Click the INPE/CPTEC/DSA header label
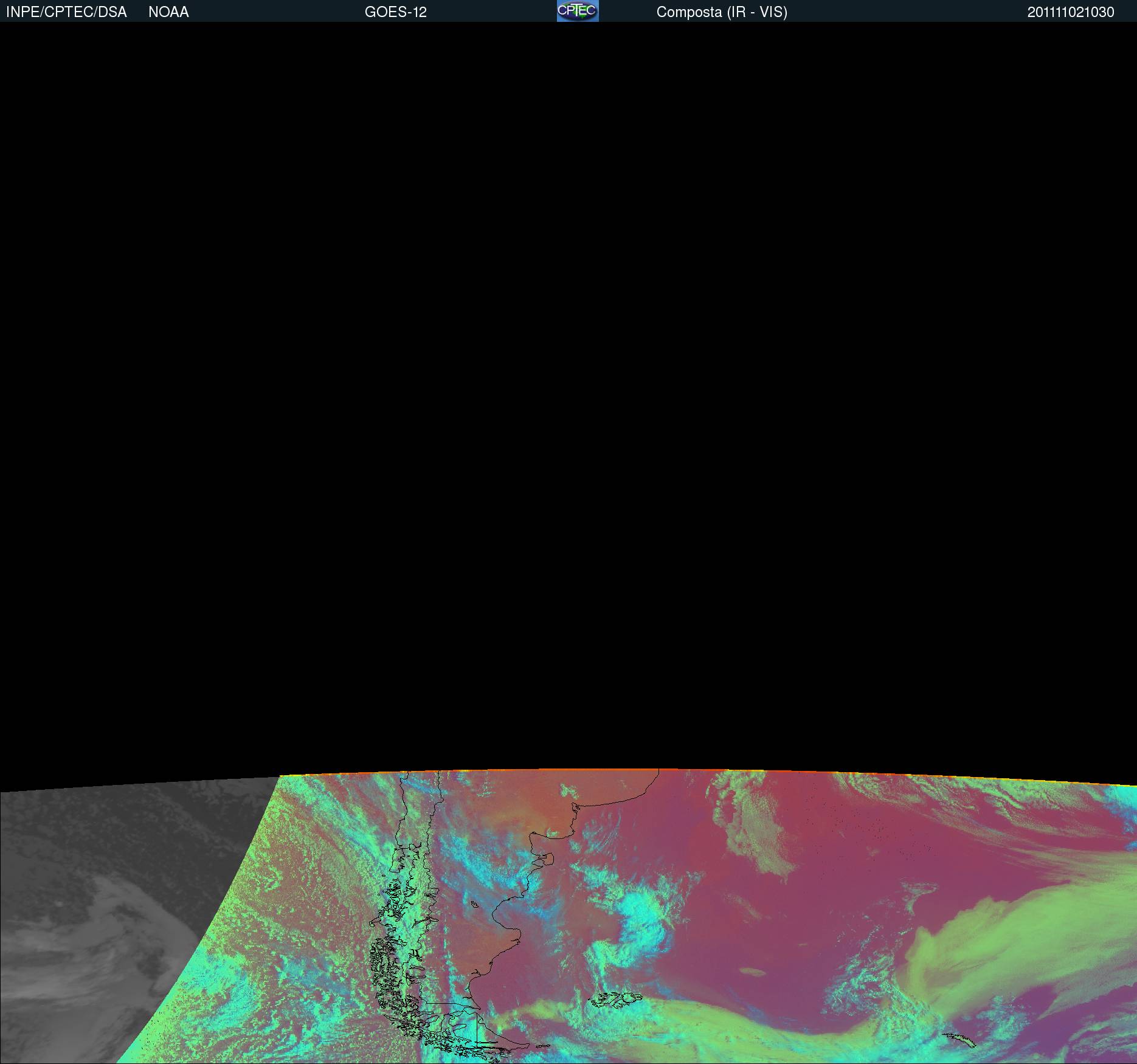The height and width of the screenshot is (1064, 1137). pos(66,12)
